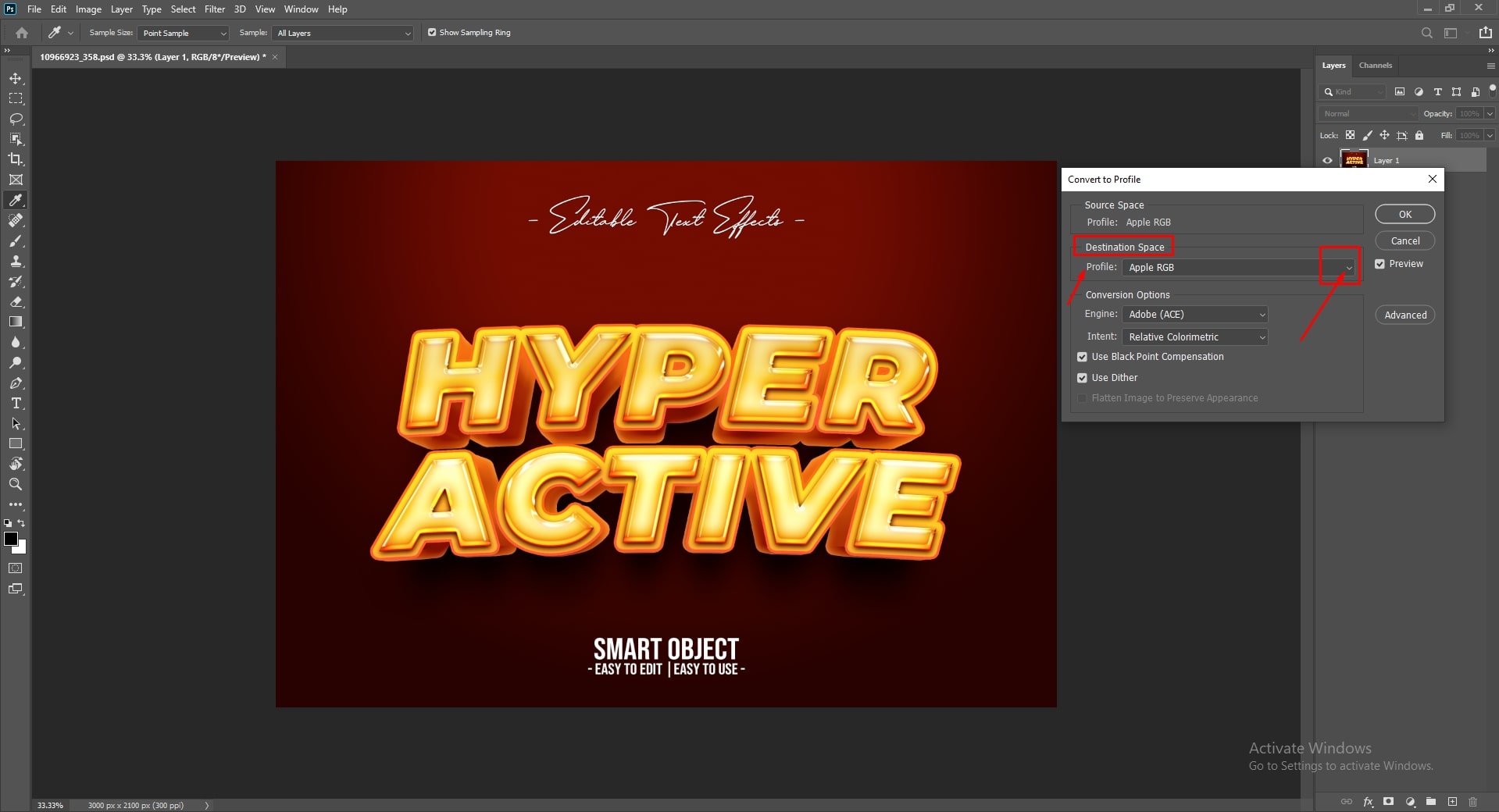Add a layer mask from the Layers panel
Image resolution: width=1499 pixels, height=812 pixels.
(1390, 802)
